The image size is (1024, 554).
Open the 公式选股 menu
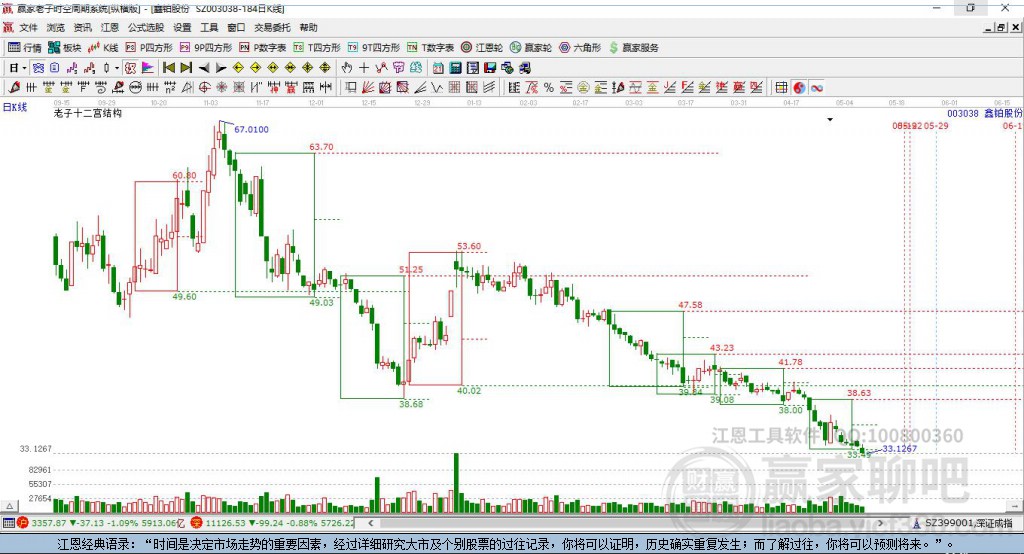click(x=146, y=27)
